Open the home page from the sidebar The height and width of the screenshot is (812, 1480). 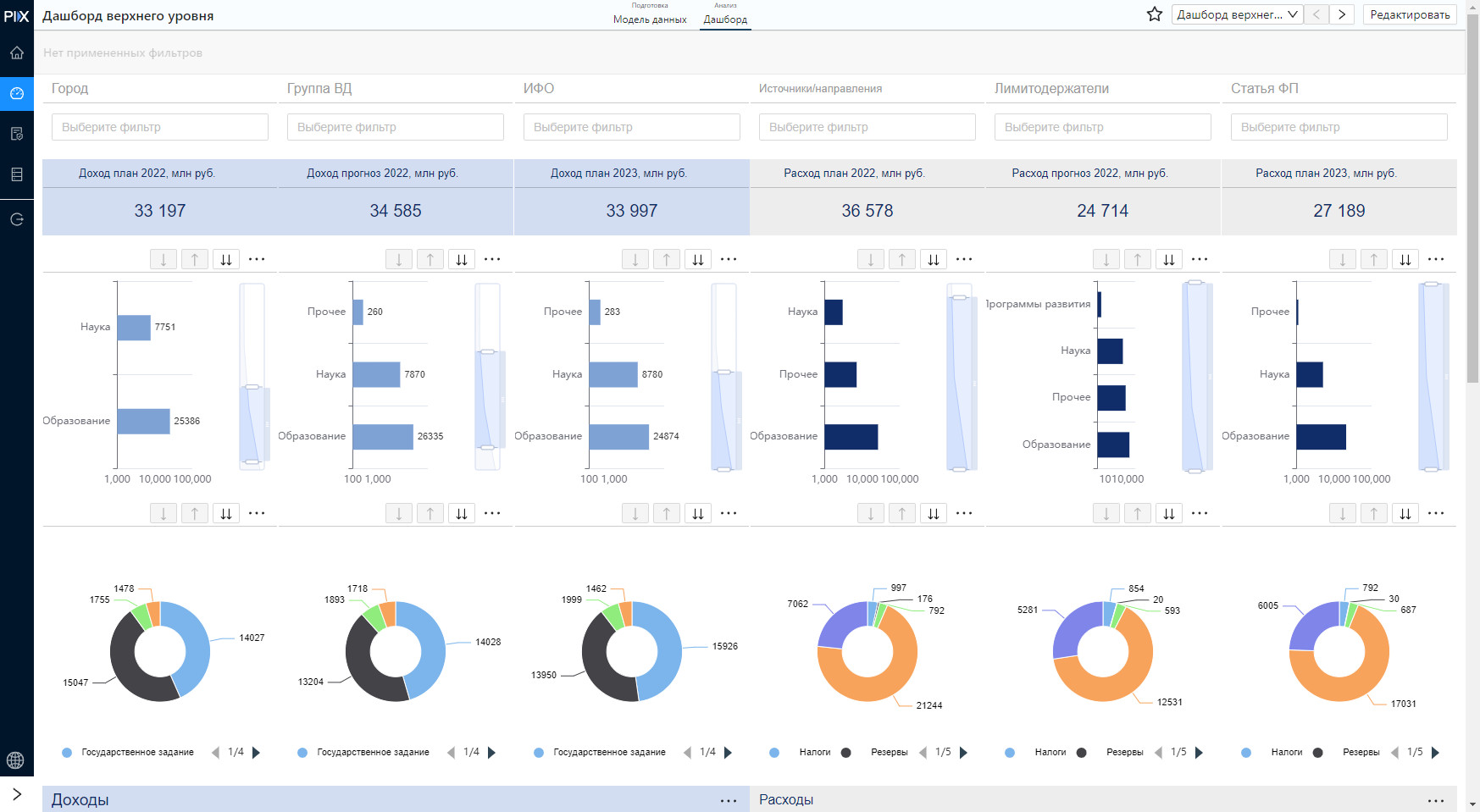[16, 52]
